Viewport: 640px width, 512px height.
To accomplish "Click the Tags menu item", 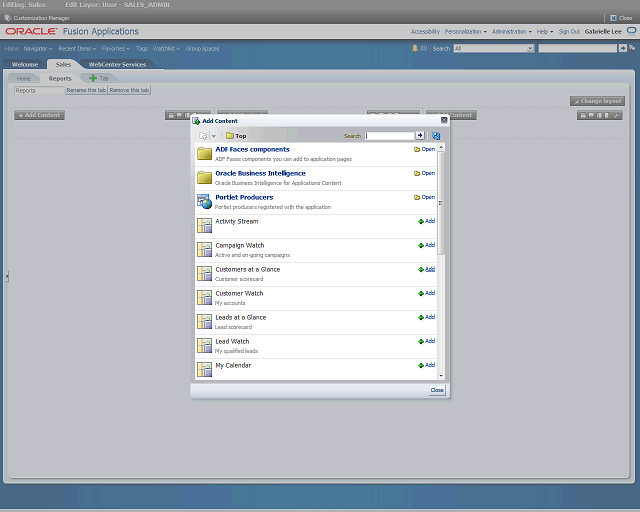I will click(142, 49).
